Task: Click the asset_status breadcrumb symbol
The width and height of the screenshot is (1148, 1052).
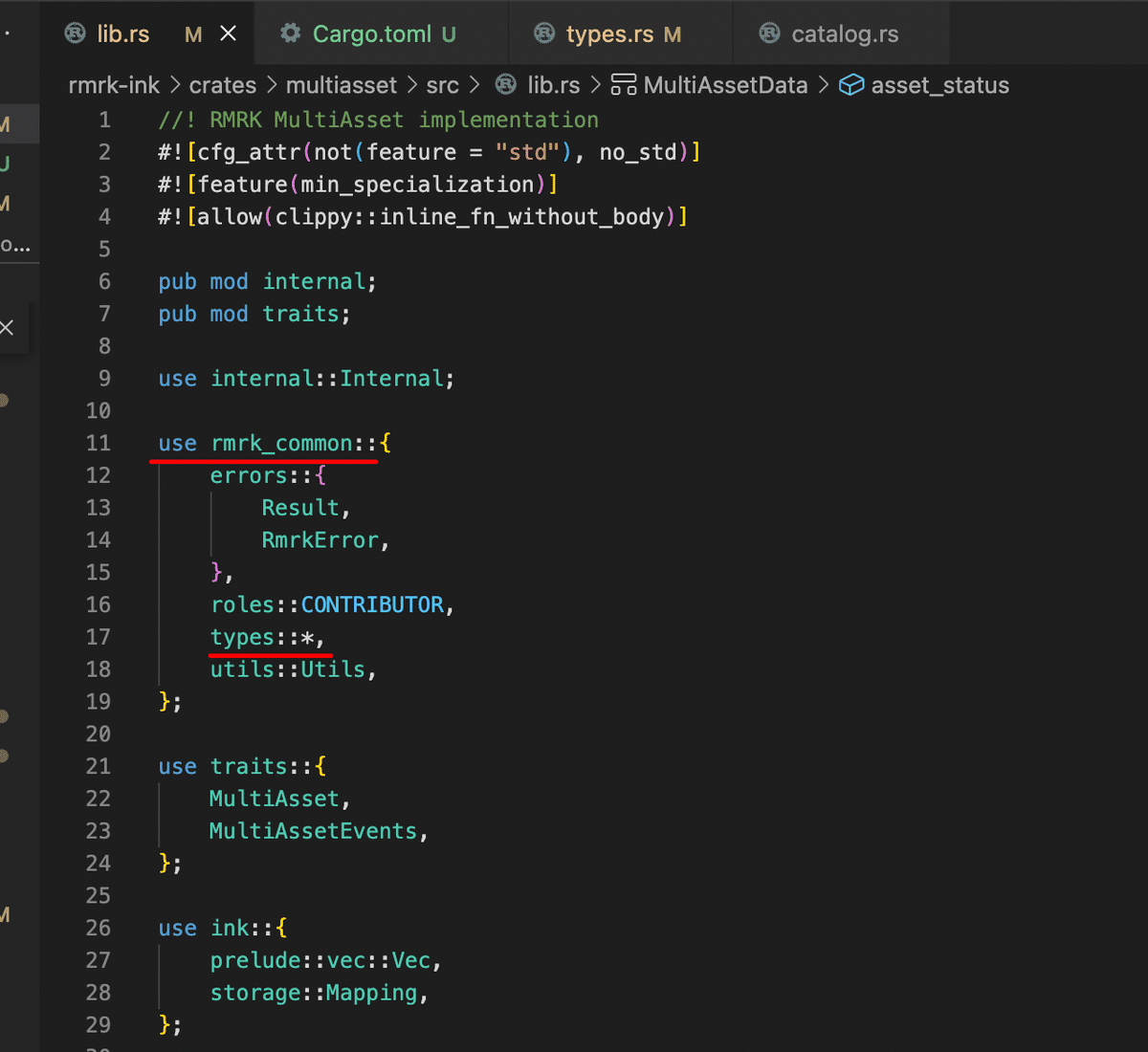Action: click(939, 85)
